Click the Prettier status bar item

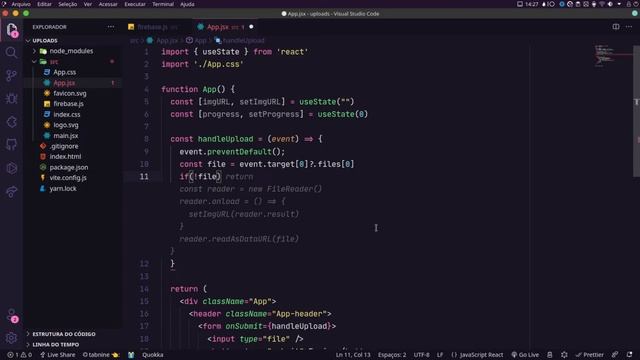tap(589, 355)
